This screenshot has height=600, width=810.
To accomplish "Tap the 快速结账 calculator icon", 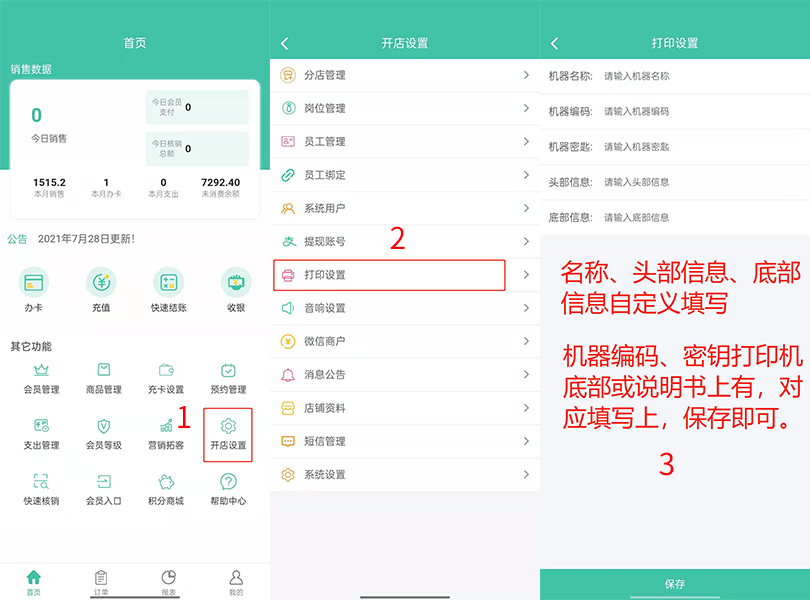I will click(168, 283).
